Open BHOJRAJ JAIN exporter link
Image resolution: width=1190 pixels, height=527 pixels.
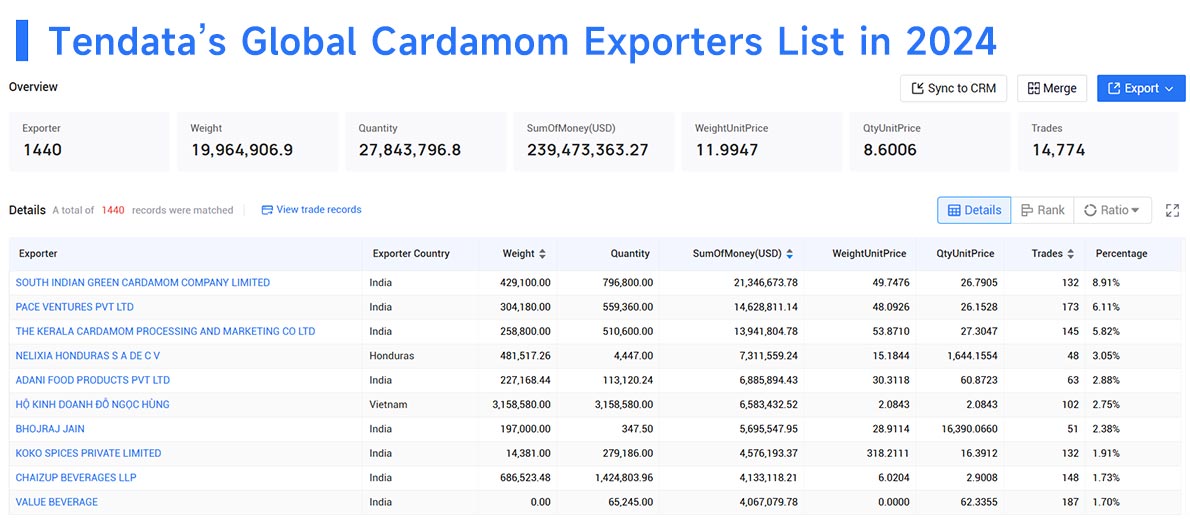48,428
